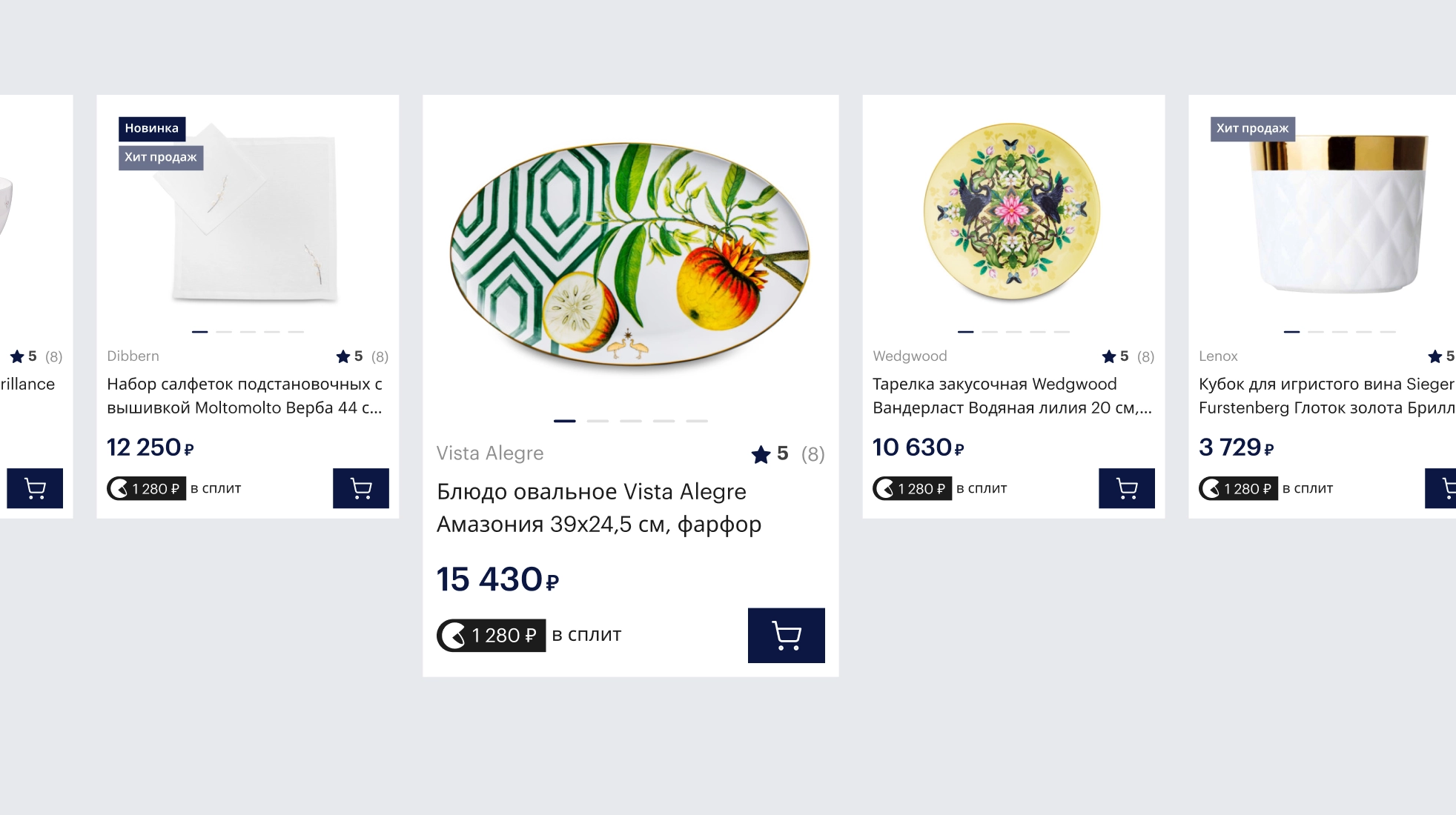Viewport: 1456px width, 815px height.
Task: Click the 'Новинка' badge on napkin card
Action: 152,128
